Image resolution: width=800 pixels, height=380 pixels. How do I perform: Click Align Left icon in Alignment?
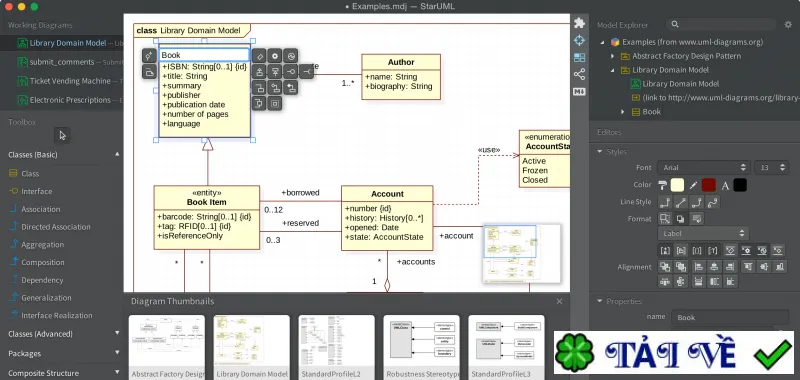pos(698,266)
